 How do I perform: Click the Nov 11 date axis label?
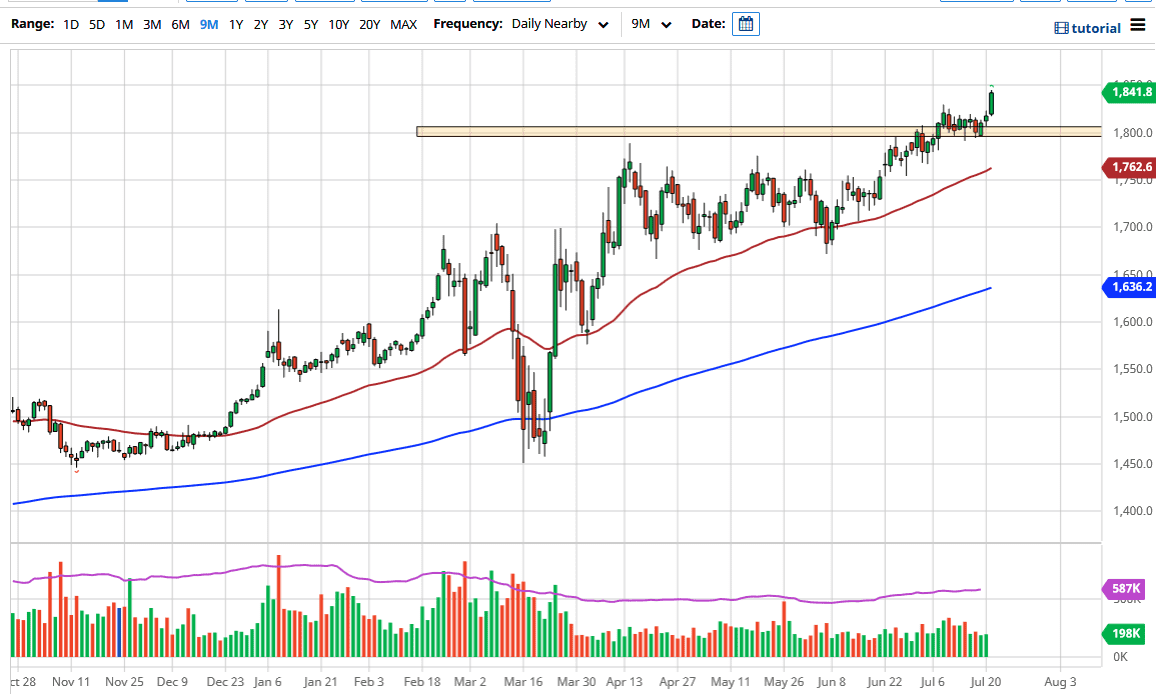point(71,682)
